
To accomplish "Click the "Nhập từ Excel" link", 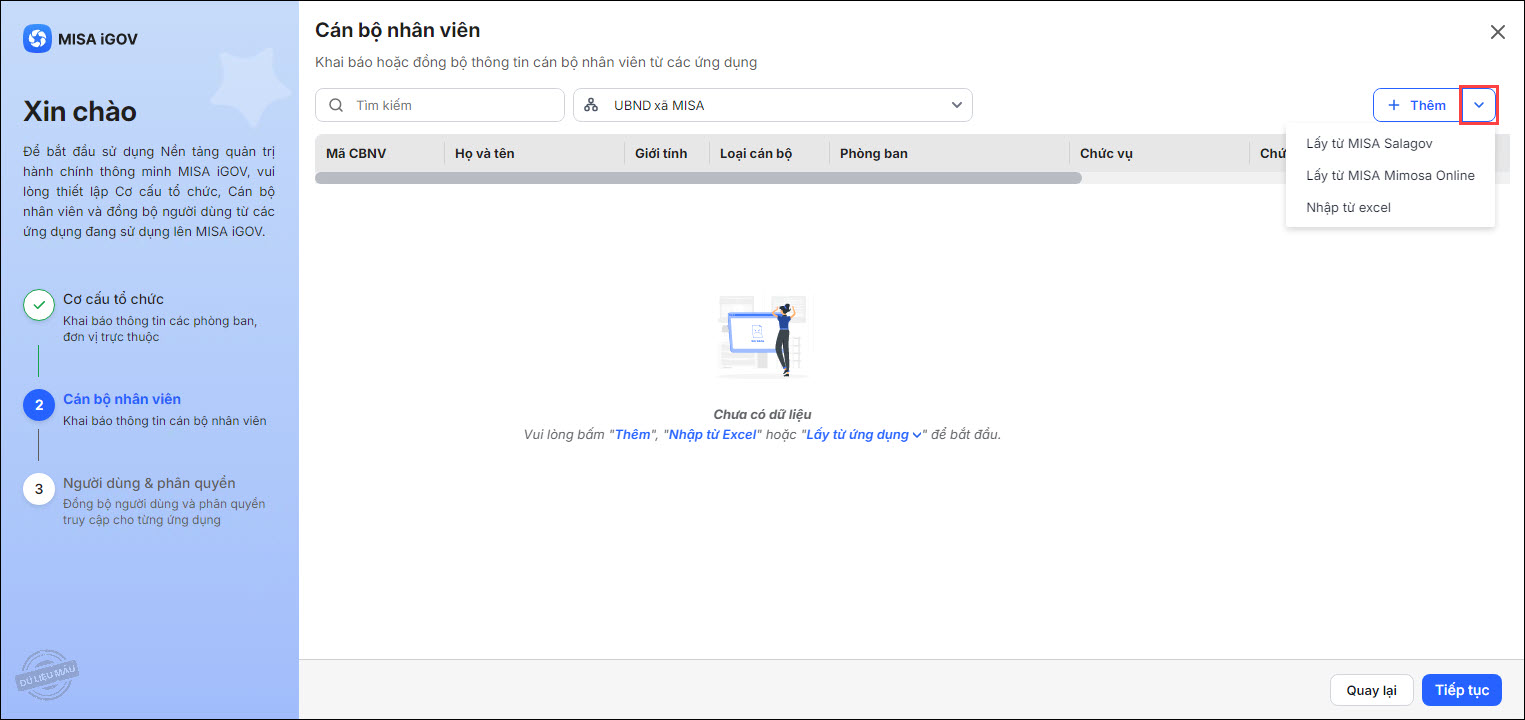I will pos(713,435).
